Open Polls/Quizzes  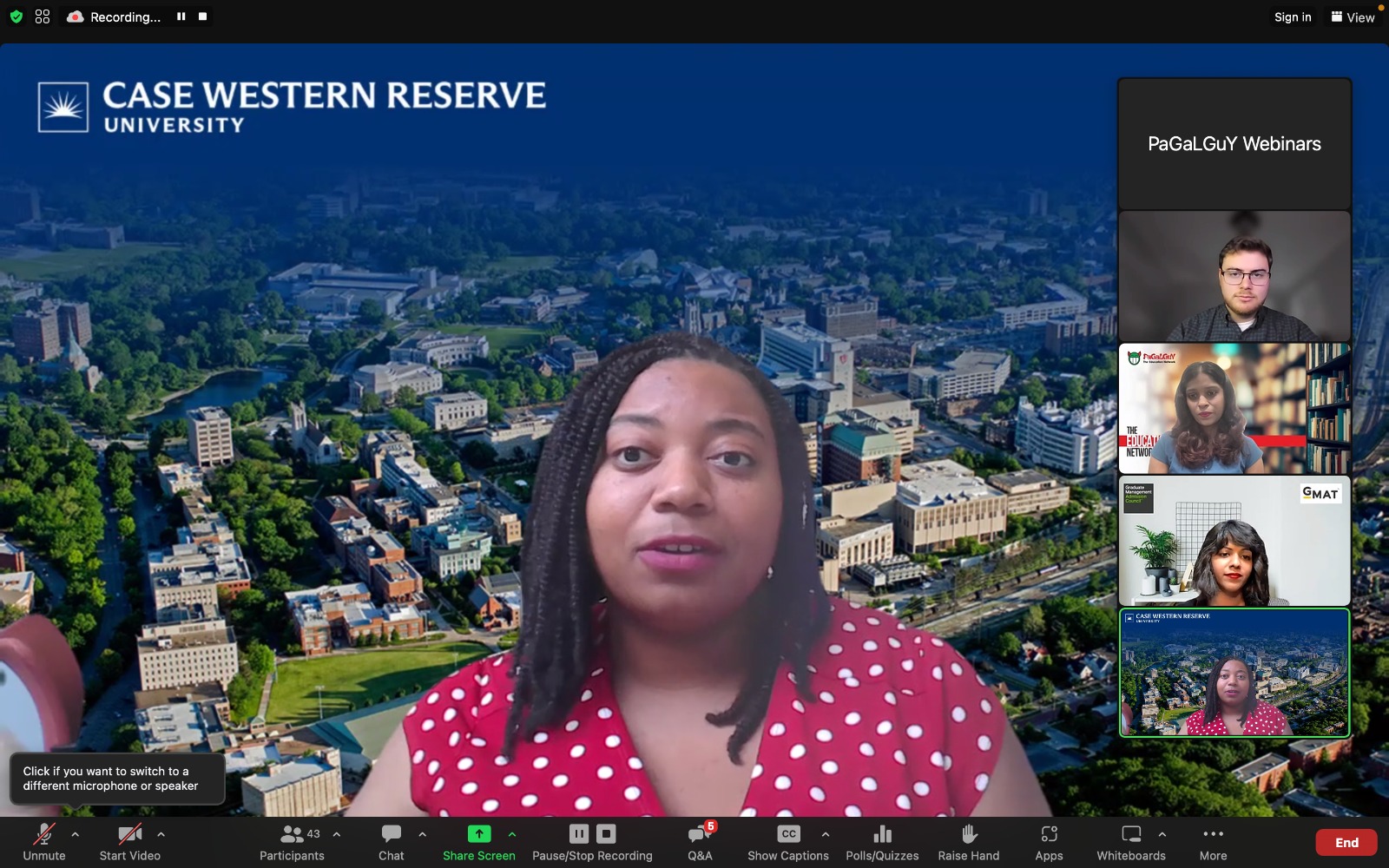point(882,842)
